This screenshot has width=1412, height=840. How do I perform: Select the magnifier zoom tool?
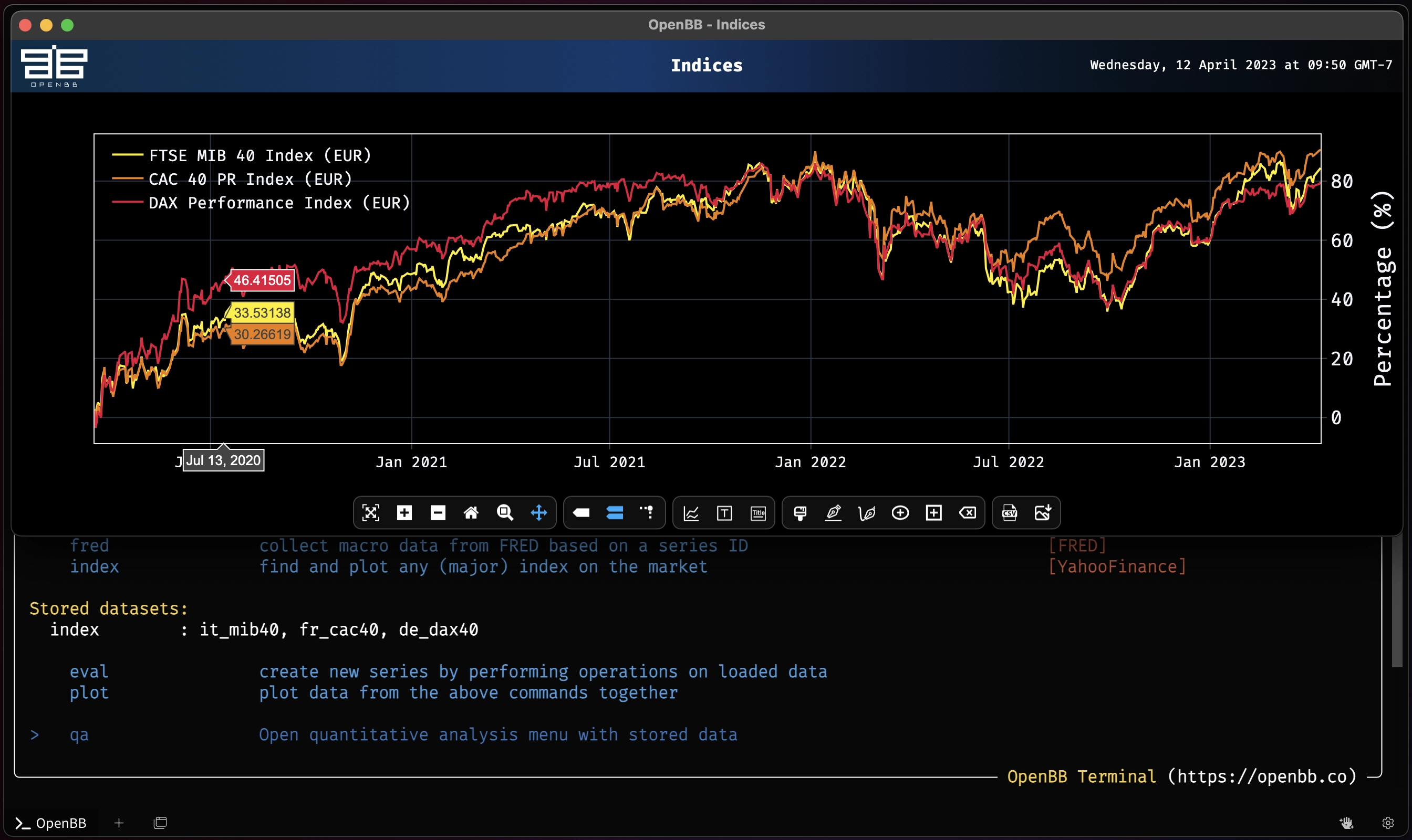click(505, 513)
